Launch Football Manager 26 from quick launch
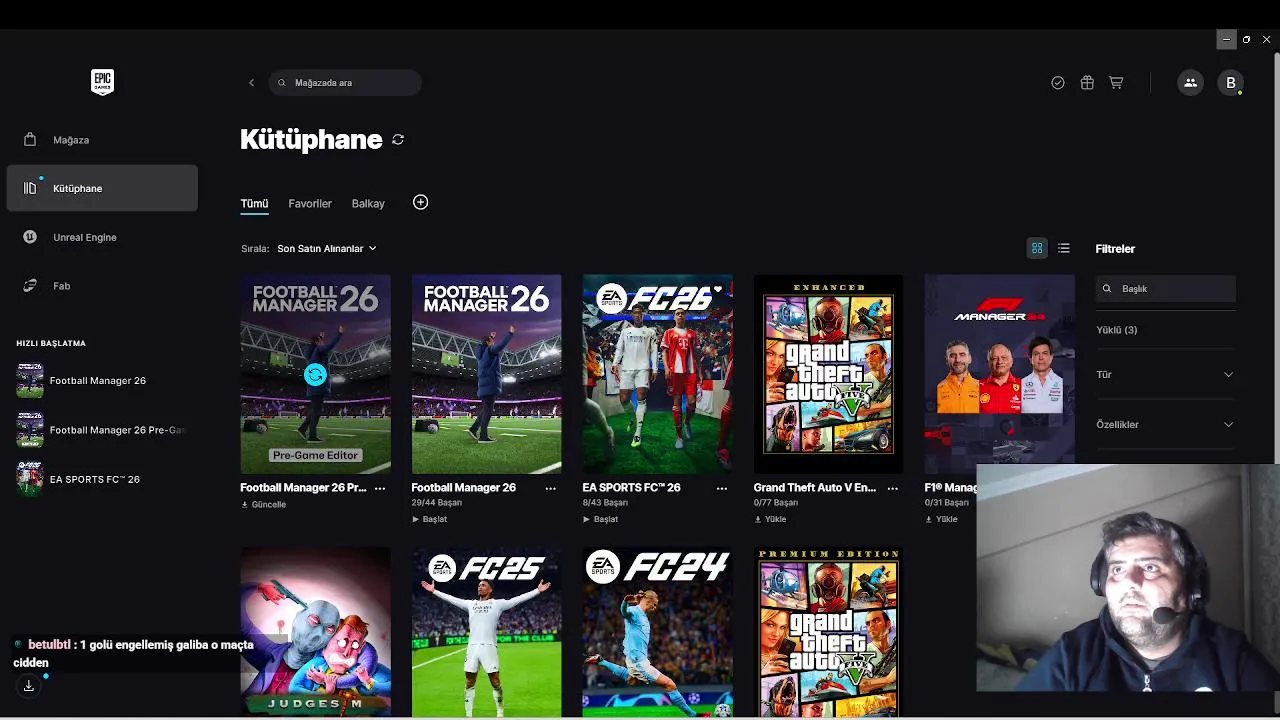This screenshot has height=720, width=1280. pyautogui.click(x=98, y=381)
